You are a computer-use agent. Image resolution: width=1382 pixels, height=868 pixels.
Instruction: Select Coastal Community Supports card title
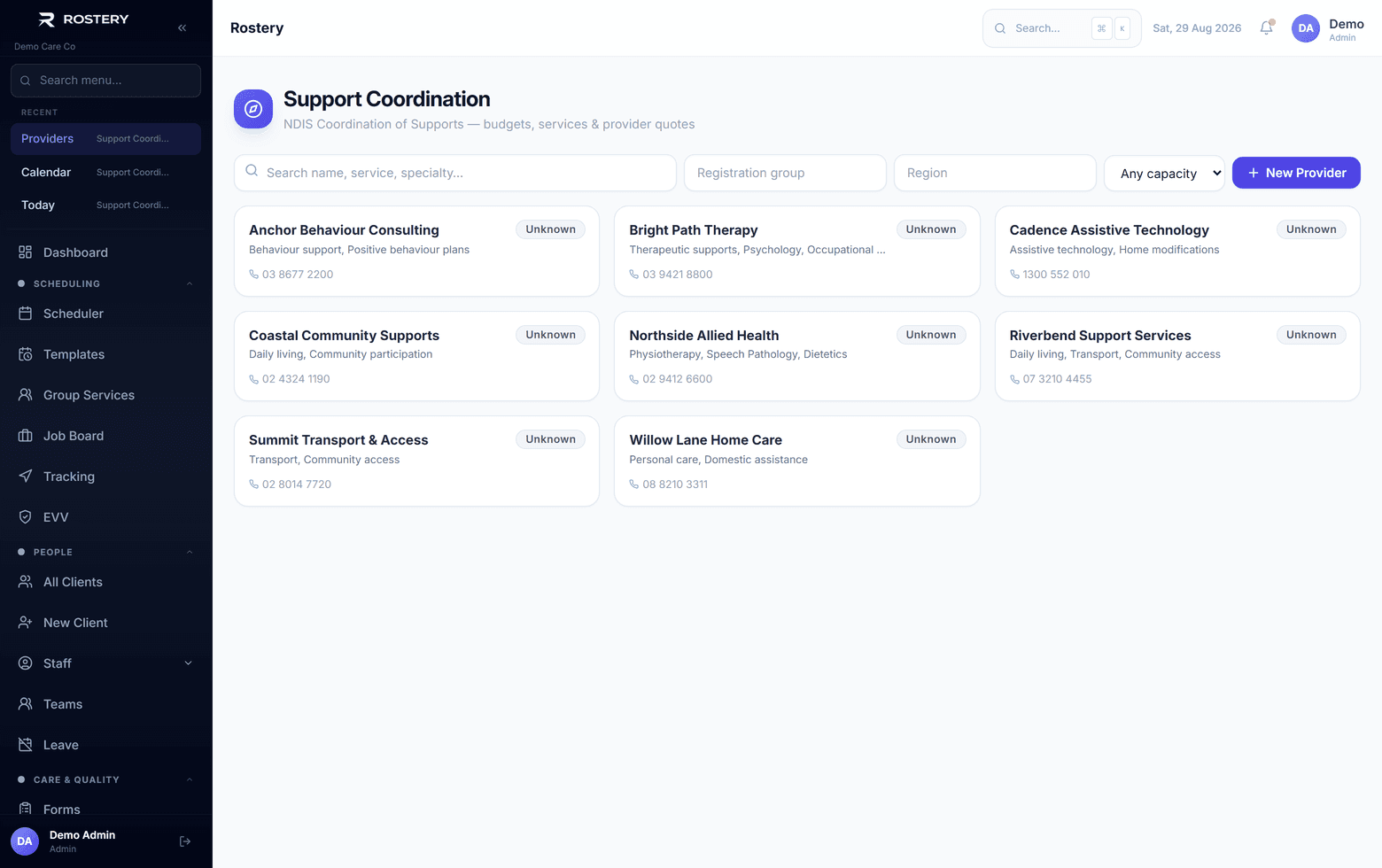(x=344, y=336)
